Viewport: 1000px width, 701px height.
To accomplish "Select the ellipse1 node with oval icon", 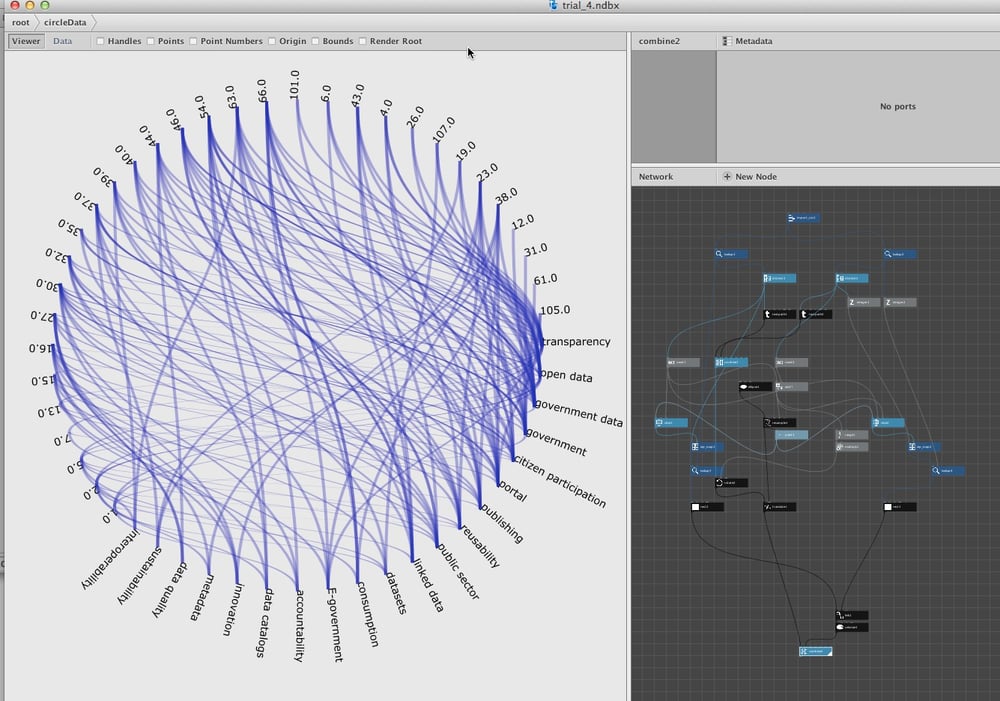I will pos(754,387).
